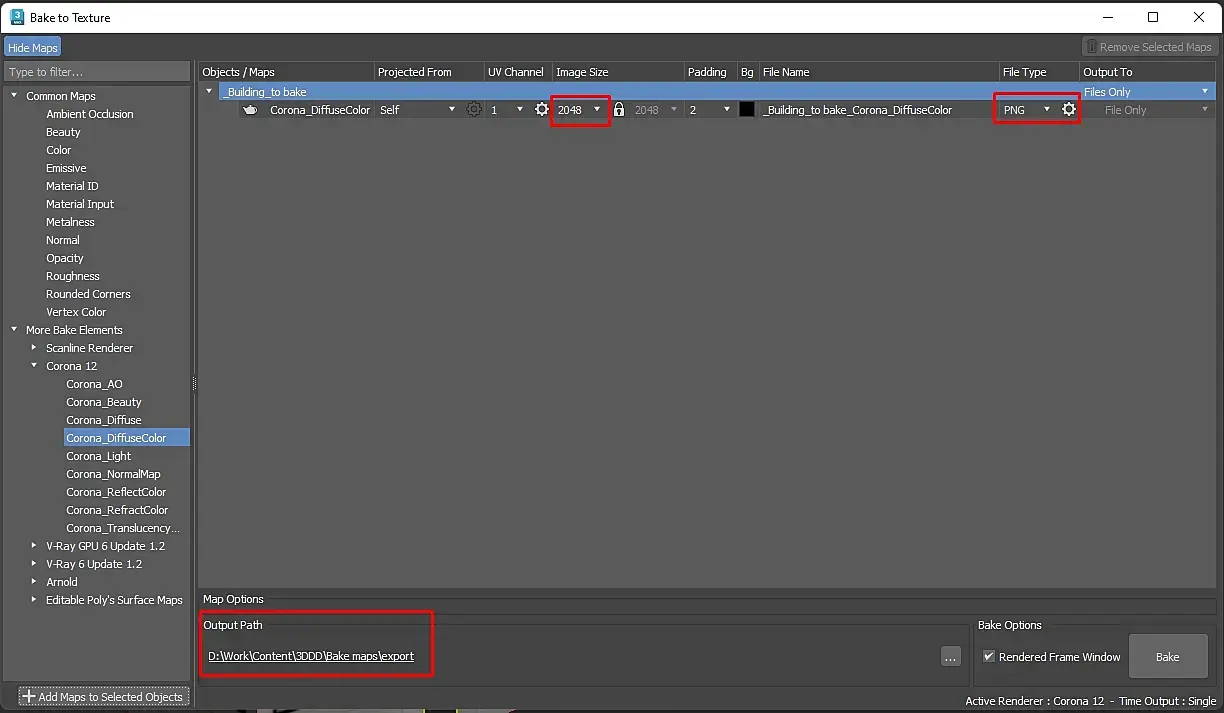The height and width of the screenshot is (713, 1224).
Task: Open UV Channel settings gear icon
Action: pos(542,110)
